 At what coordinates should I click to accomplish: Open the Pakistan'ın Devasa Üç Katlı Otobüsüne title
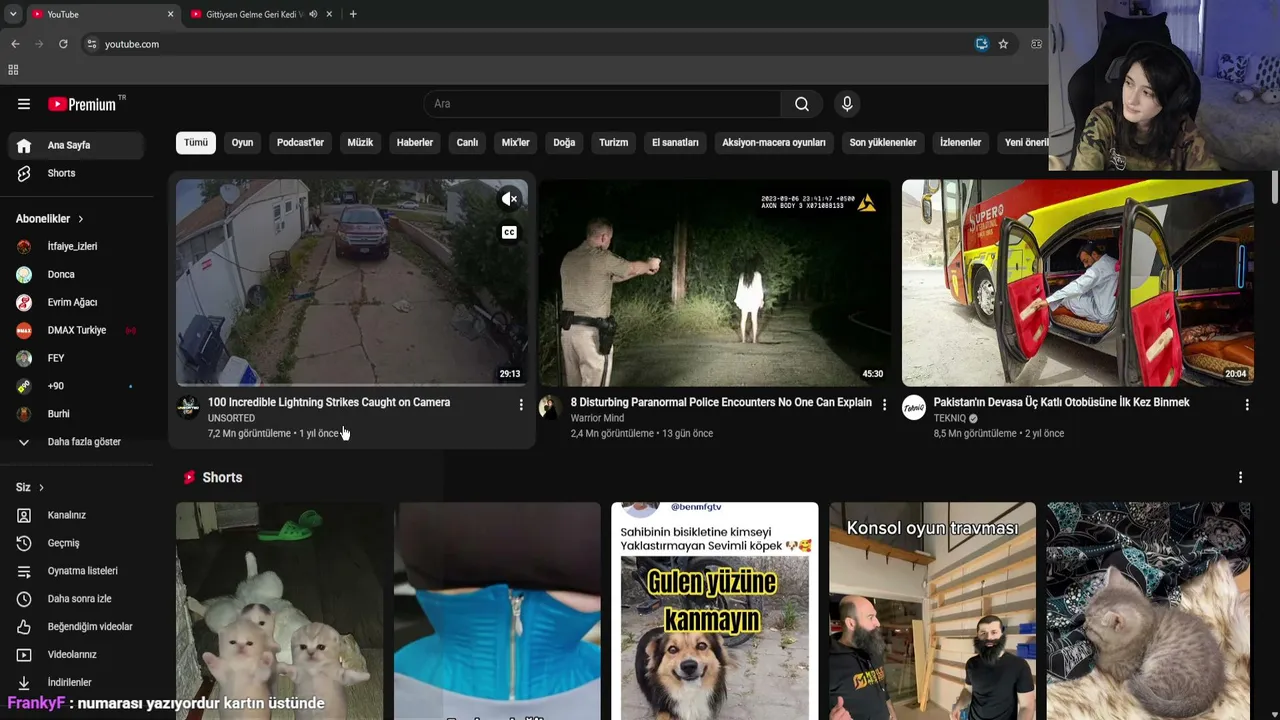pos(1061,402)
